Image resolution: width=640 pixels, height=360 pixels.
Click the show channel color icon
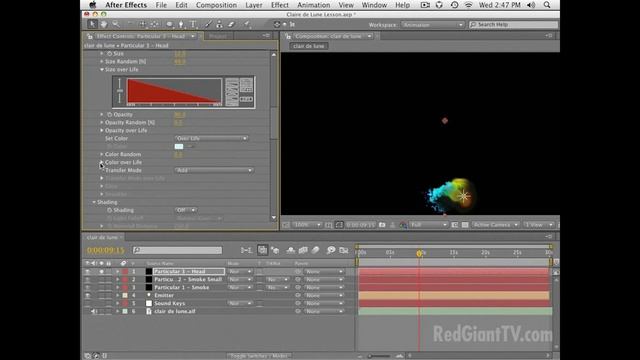pyautogui.click(x=403, y=225)
